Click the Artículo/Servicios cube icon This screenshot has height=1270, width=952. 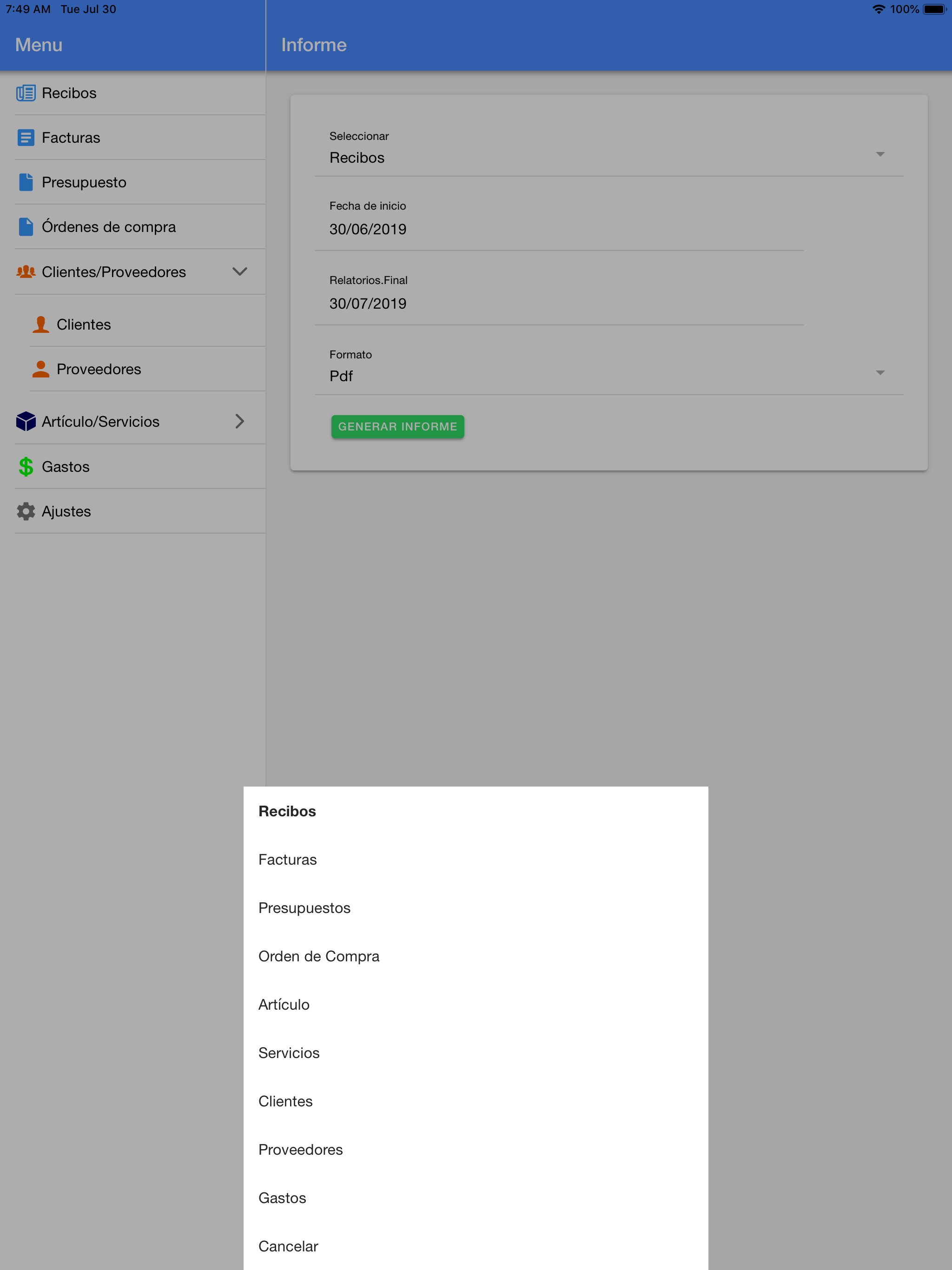pyautogui.click(x=25, y=422)
